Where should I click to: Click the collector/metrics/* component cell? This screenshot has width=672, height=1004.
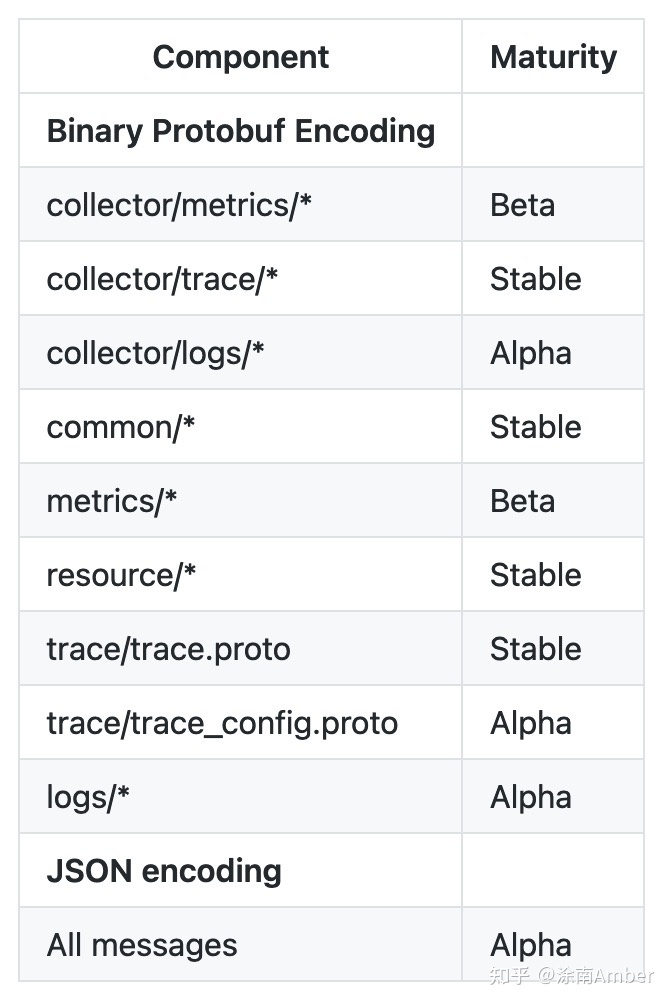[x=180, y=205]
